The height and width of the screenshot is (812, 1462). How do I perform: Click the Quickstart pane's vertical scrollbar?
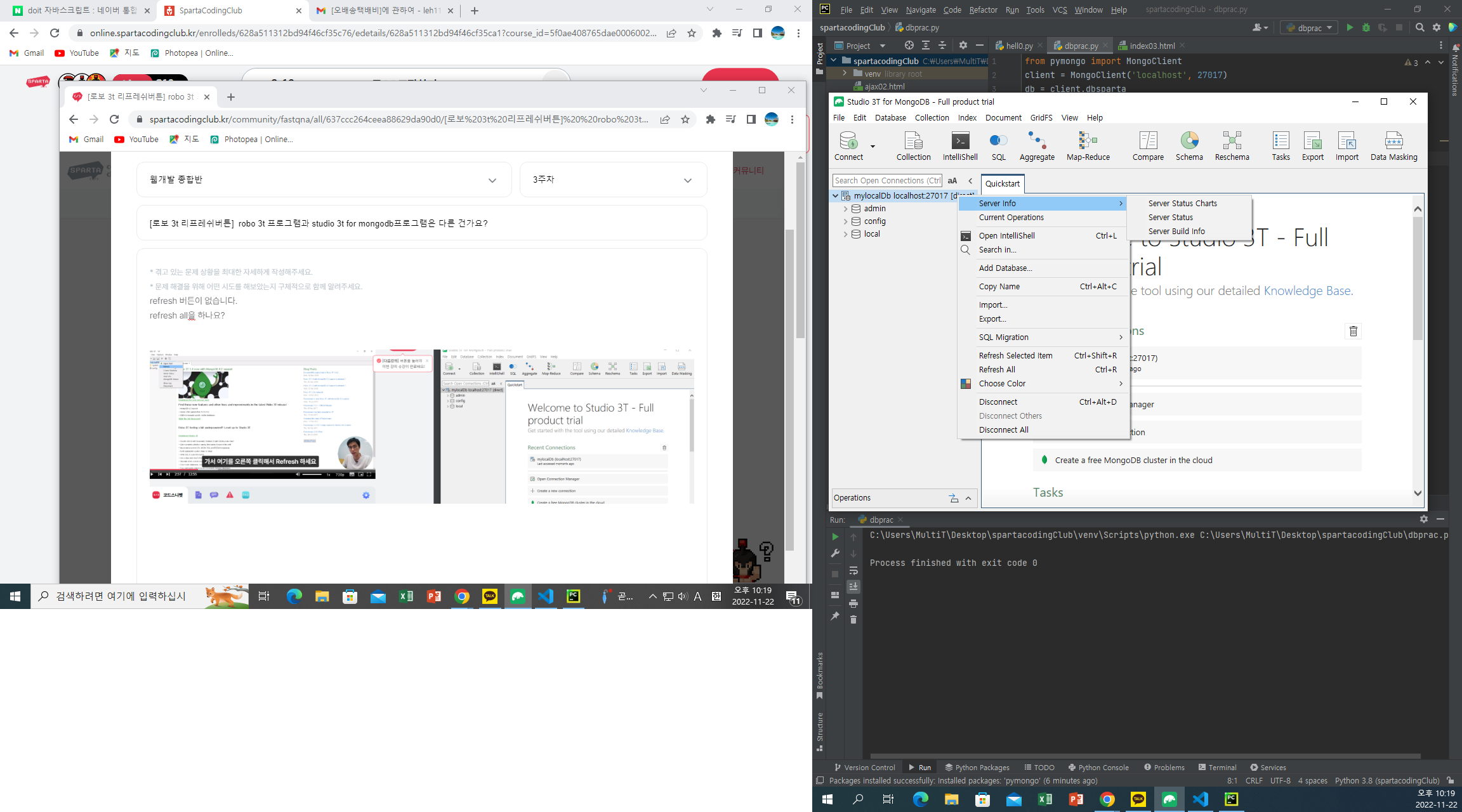point(1418,279)
